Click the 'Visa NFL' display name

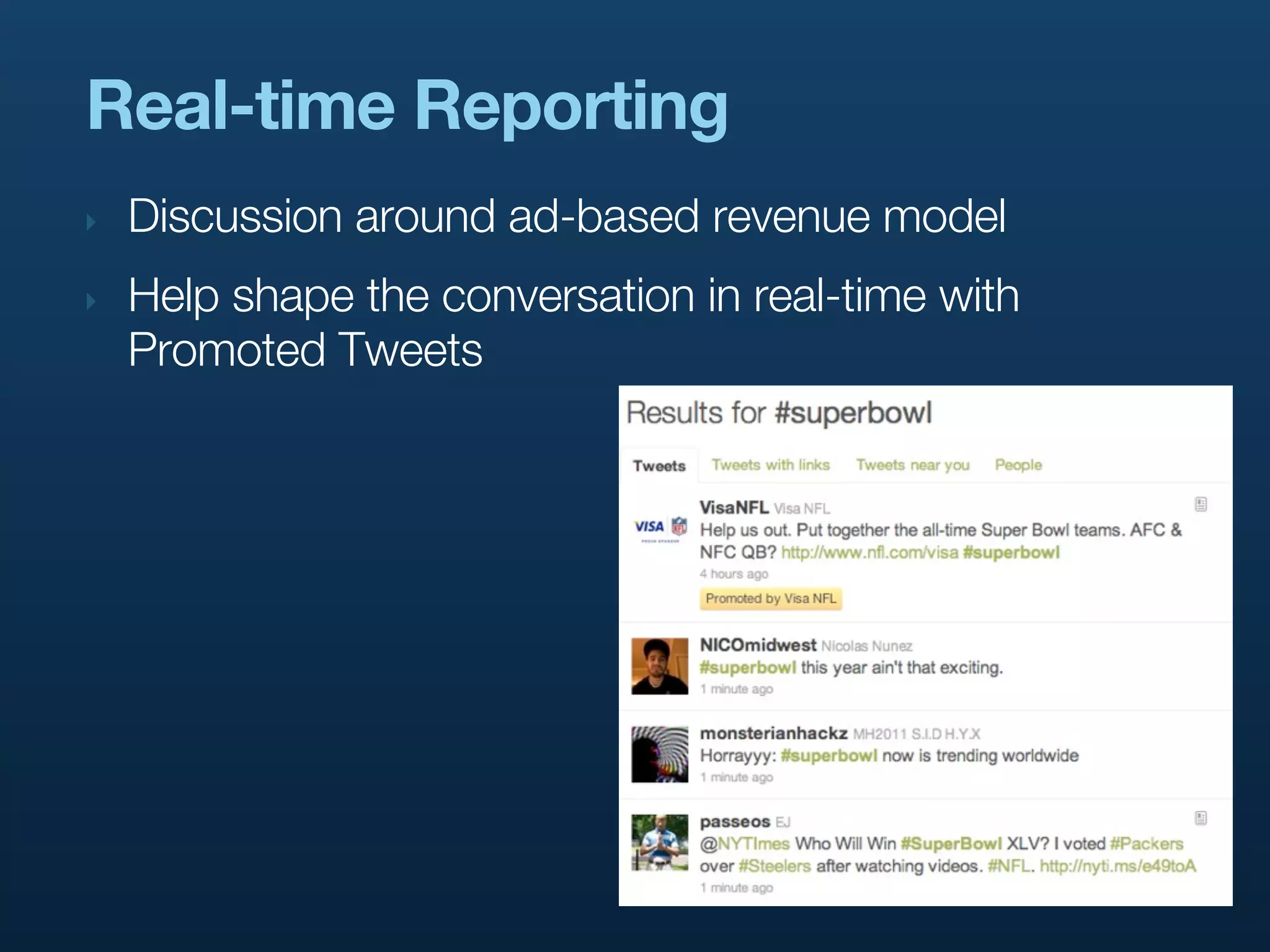click(802, 509)
